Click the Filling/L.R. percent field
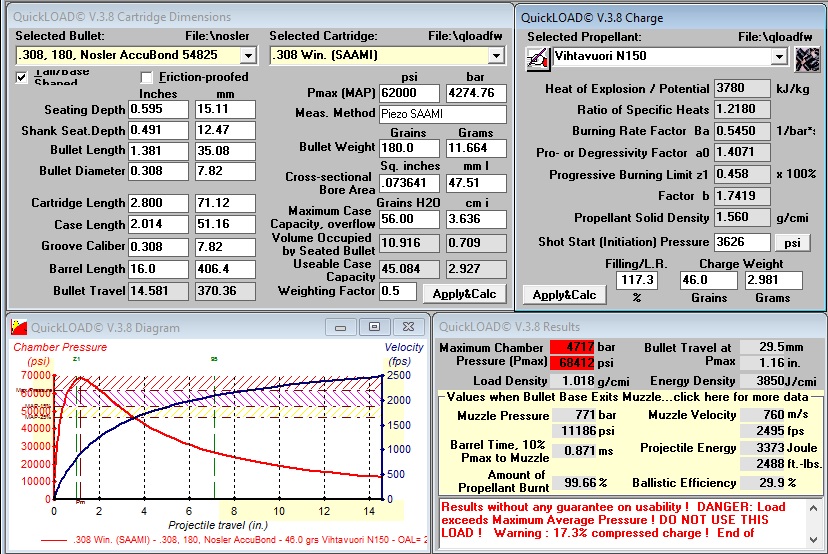Viewport: 828px width, 554px height. (x=637, y=280)
